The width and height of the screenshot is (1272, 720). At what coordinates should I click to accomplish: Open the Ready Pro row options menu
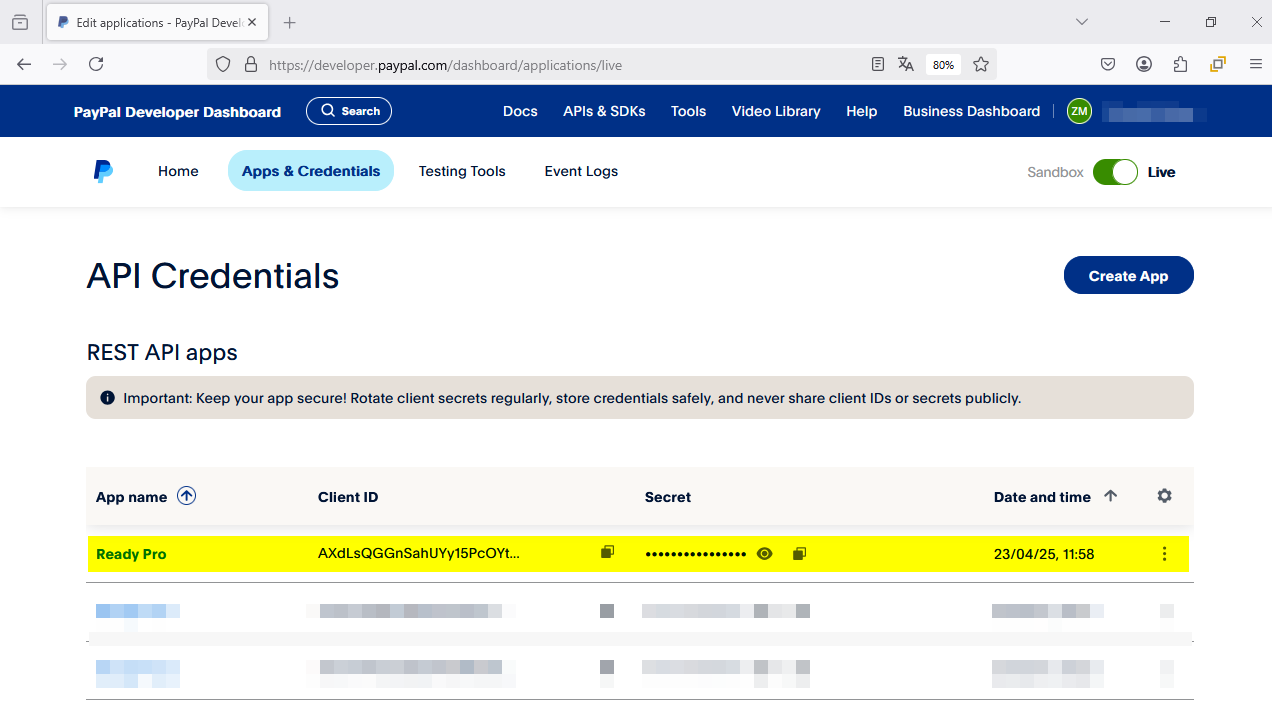pyautogui.click(x=1164, y=554)
